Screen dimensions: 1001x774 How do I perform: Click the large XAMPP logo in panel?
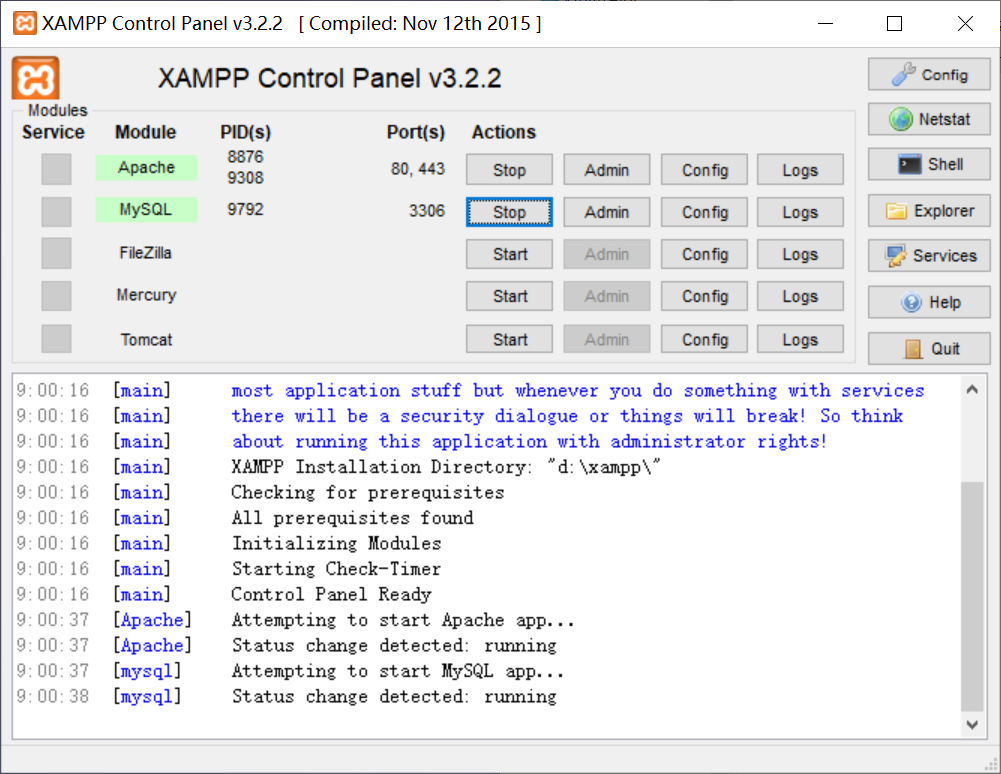(36, 79)
